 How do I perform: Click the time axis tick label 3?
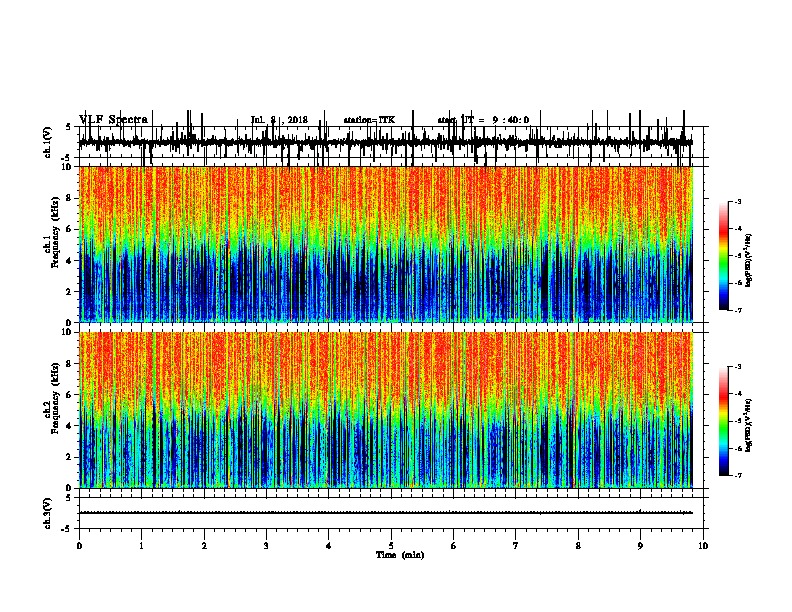(x=266, y=545)
